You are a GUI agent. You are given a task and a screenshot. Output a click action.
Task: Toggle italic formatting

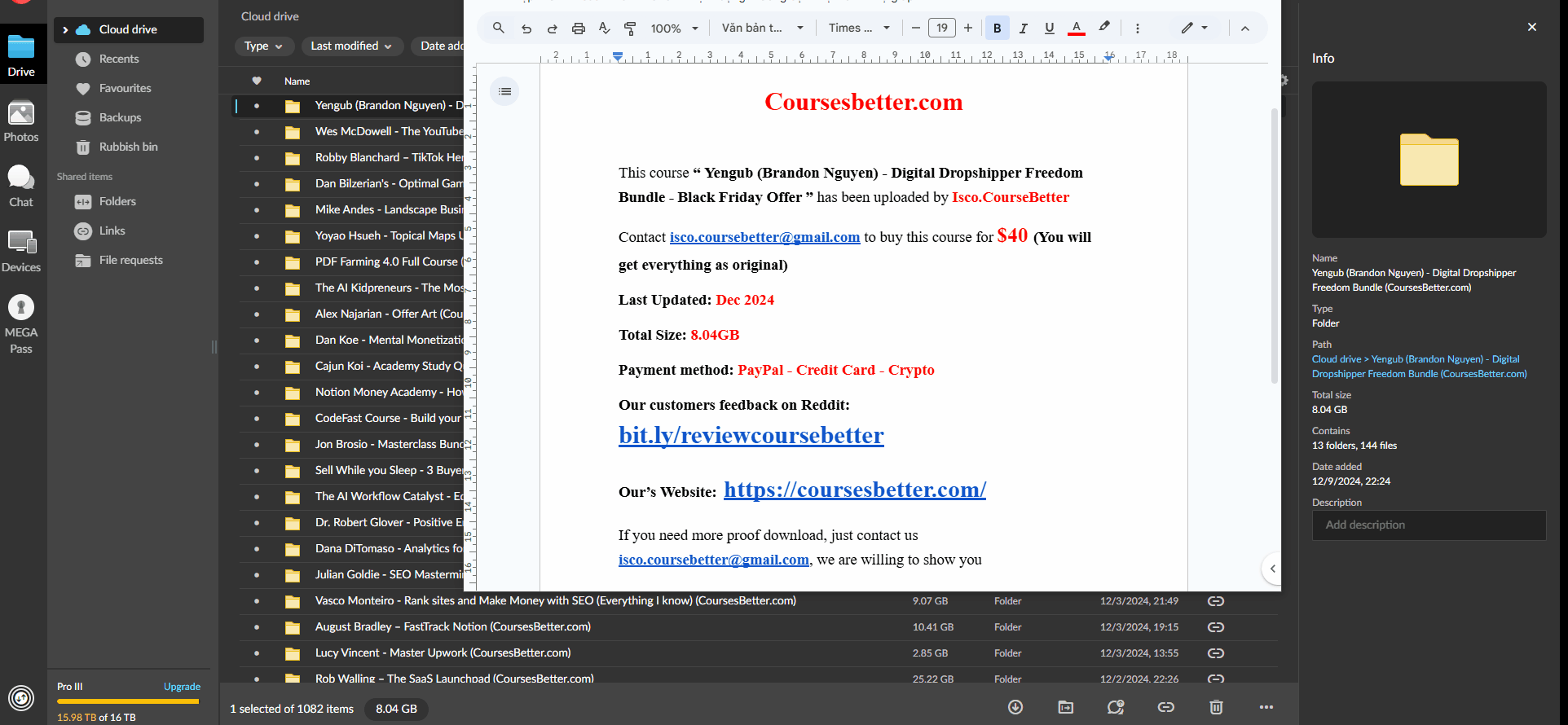click(x=1023, y=29)
